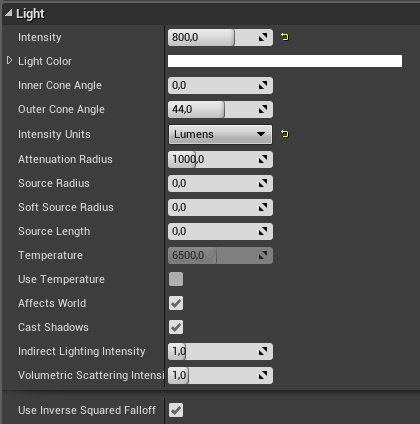
Task: Click the Intensity field's spin arrow icon
Action: click(x=263, y=37)
